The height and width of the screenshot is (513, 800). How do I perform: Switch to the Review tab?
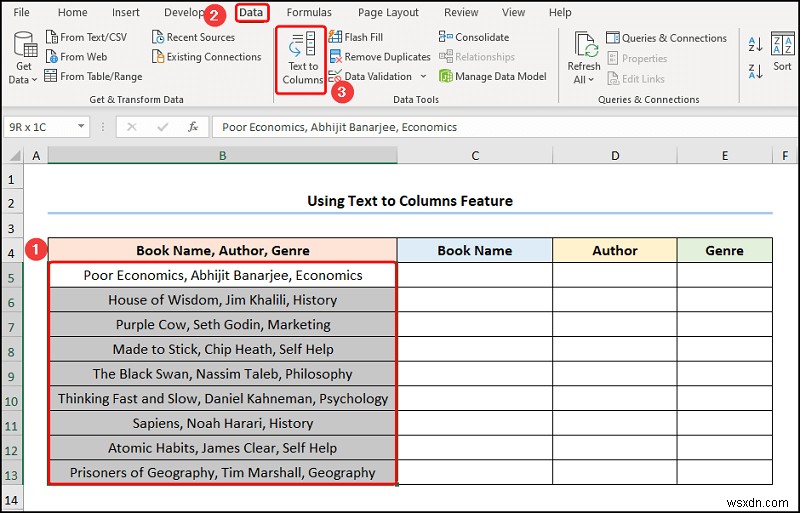coord(461,12)
